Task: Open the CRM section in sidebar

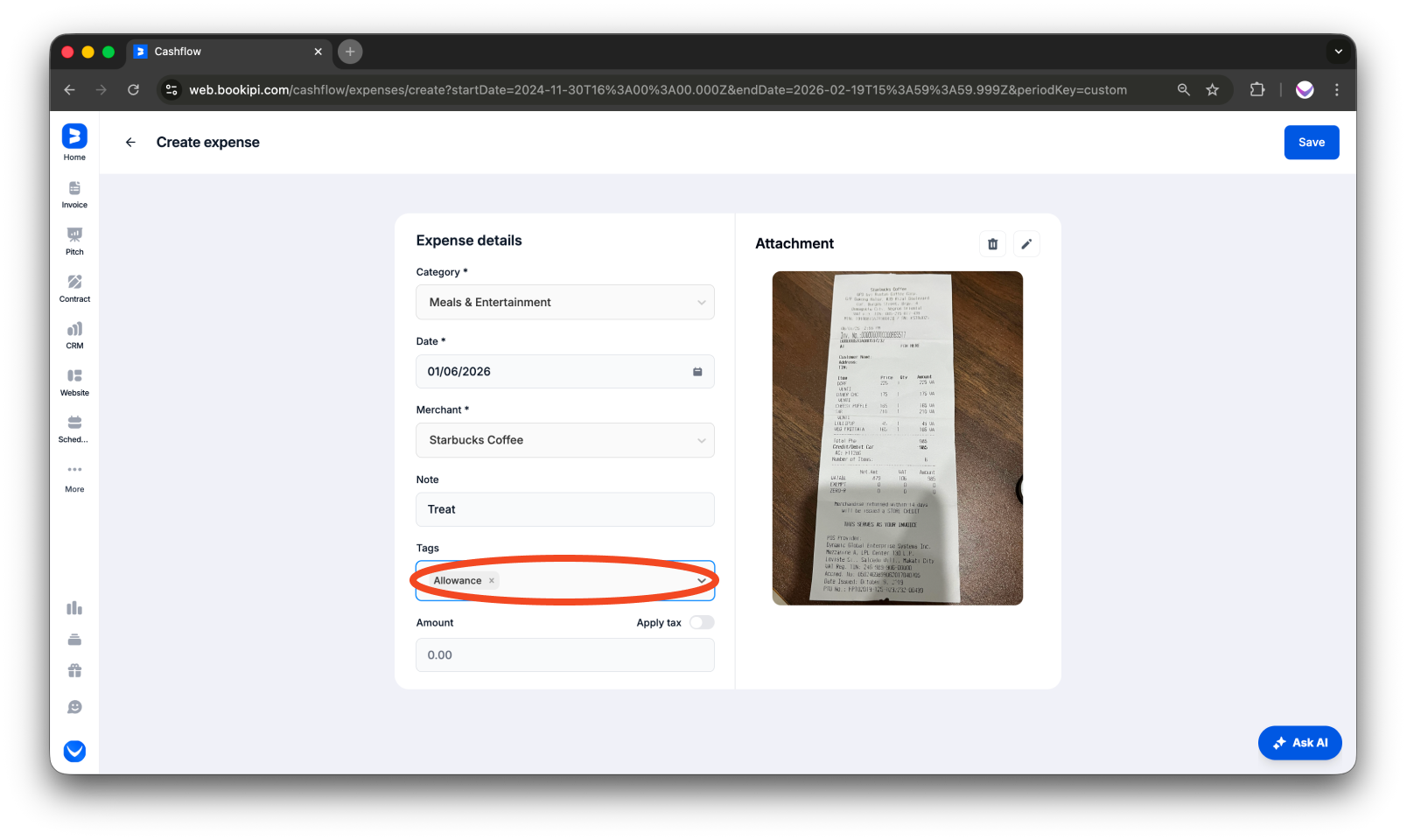Action: 74,335
